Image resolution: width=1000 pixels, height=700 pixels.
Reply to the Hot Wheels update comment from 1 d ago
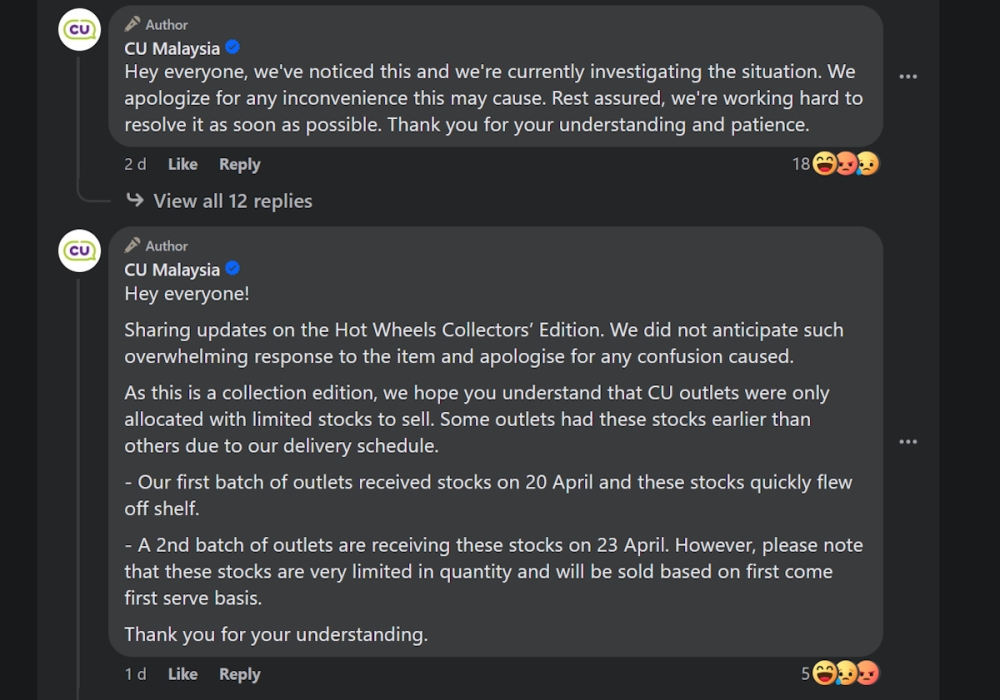(240, 674)
